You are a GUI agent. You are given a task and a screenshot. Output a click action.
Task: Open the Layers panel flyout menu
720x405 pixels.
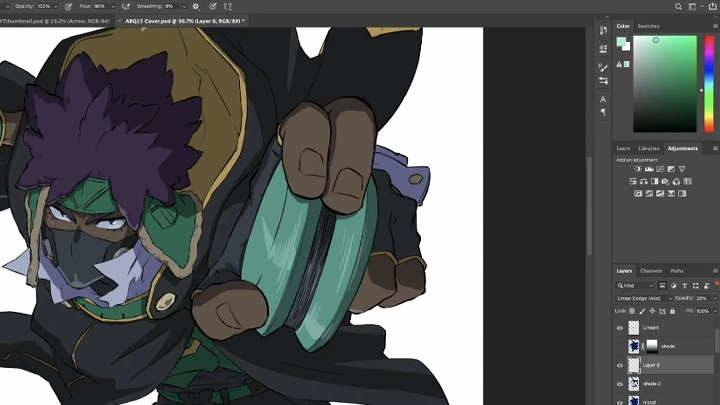[715, 271]
